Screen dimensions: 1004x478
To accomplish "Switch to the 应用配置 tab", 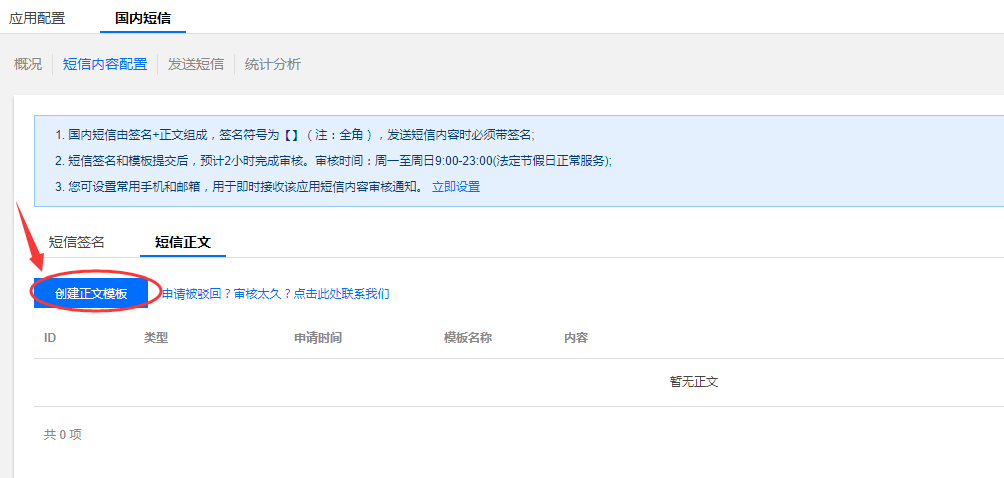I will tap(37, 18).
